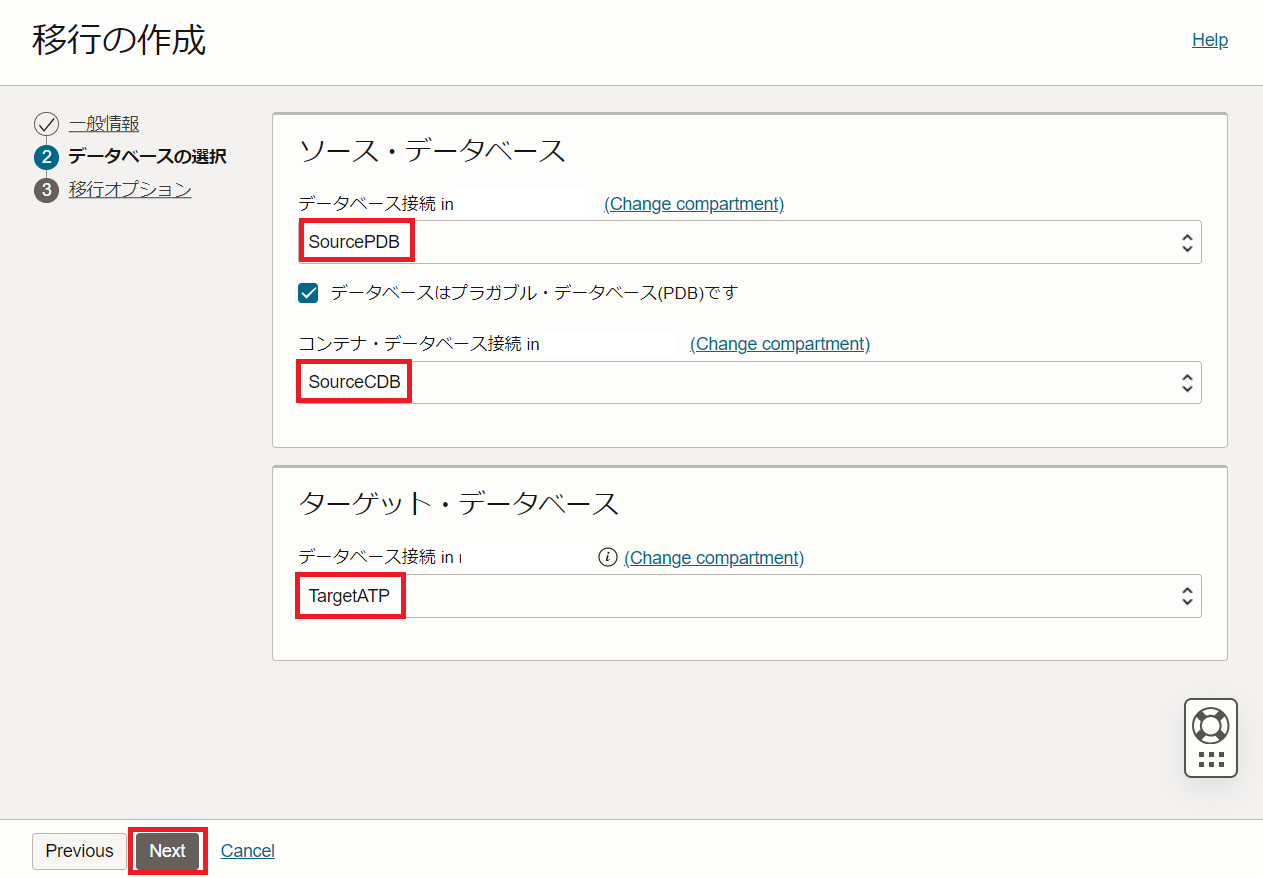The height and width of the screenshot is (878, 1263).
Task: Change compartment for target database connection
Action: [714, 557]
